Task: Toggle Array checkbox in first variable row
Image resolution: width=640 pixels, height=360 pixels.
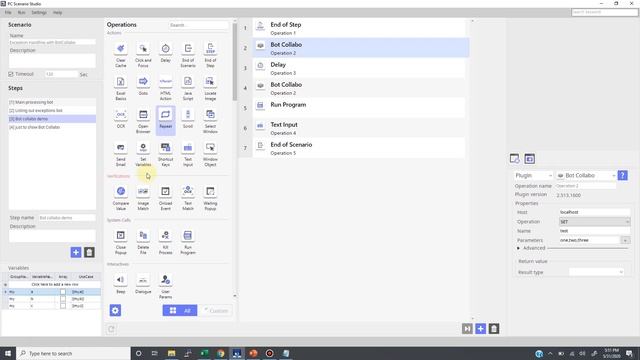Action: click(63, 292)
